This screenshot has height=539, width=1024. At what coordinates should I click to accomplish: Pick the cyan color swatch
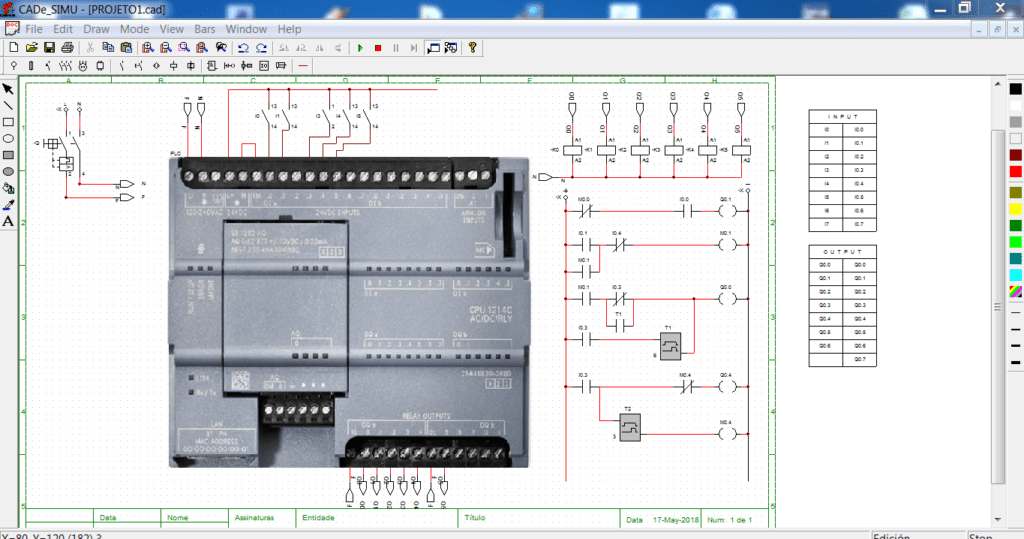[1016, 275]
